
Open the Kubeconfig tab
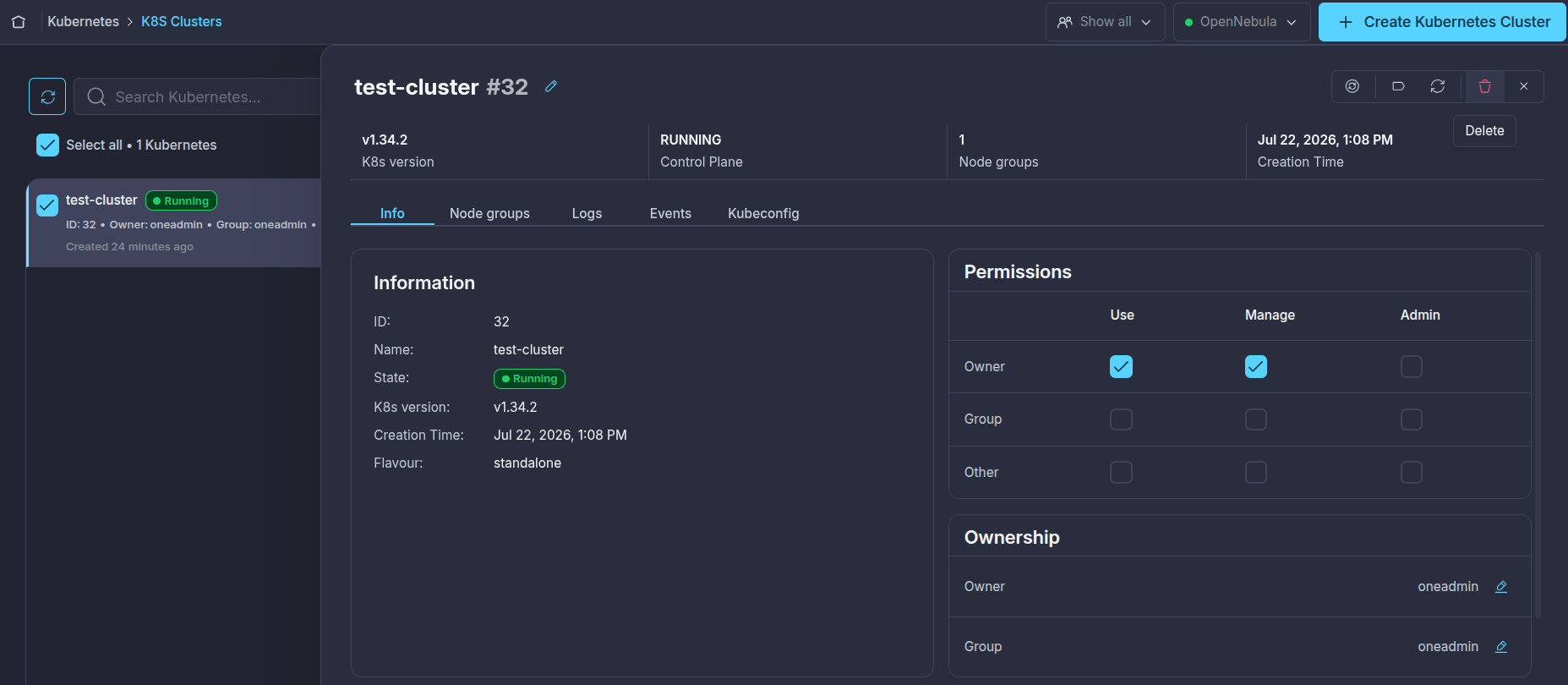(x=763, y=213)
